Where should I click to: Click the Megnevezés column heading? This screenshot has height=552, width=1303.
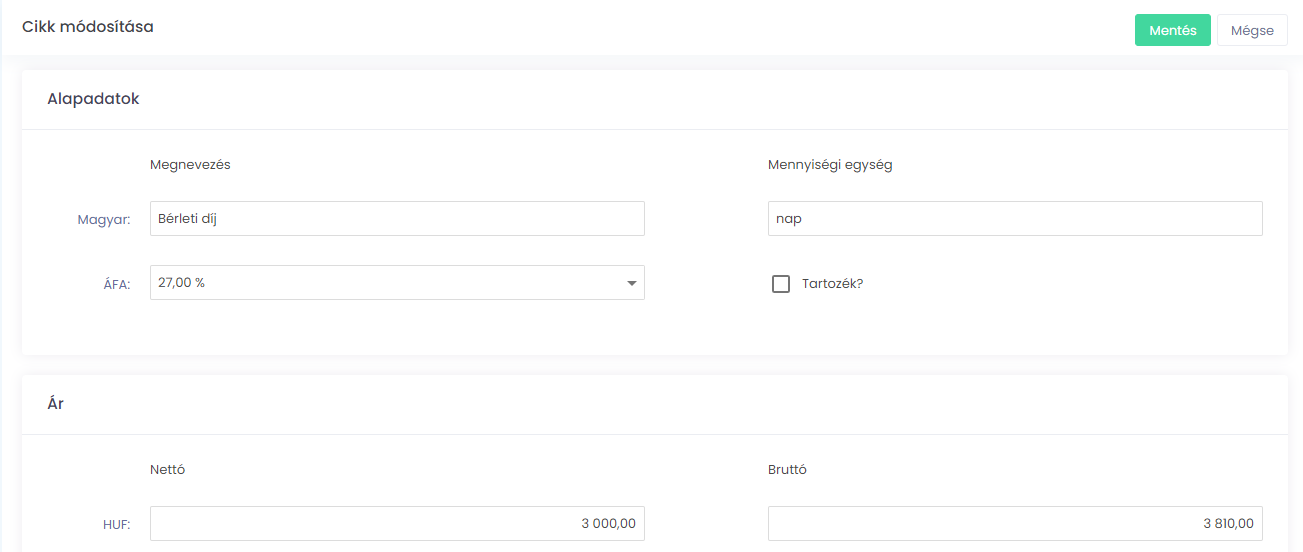tap(190, 165)
